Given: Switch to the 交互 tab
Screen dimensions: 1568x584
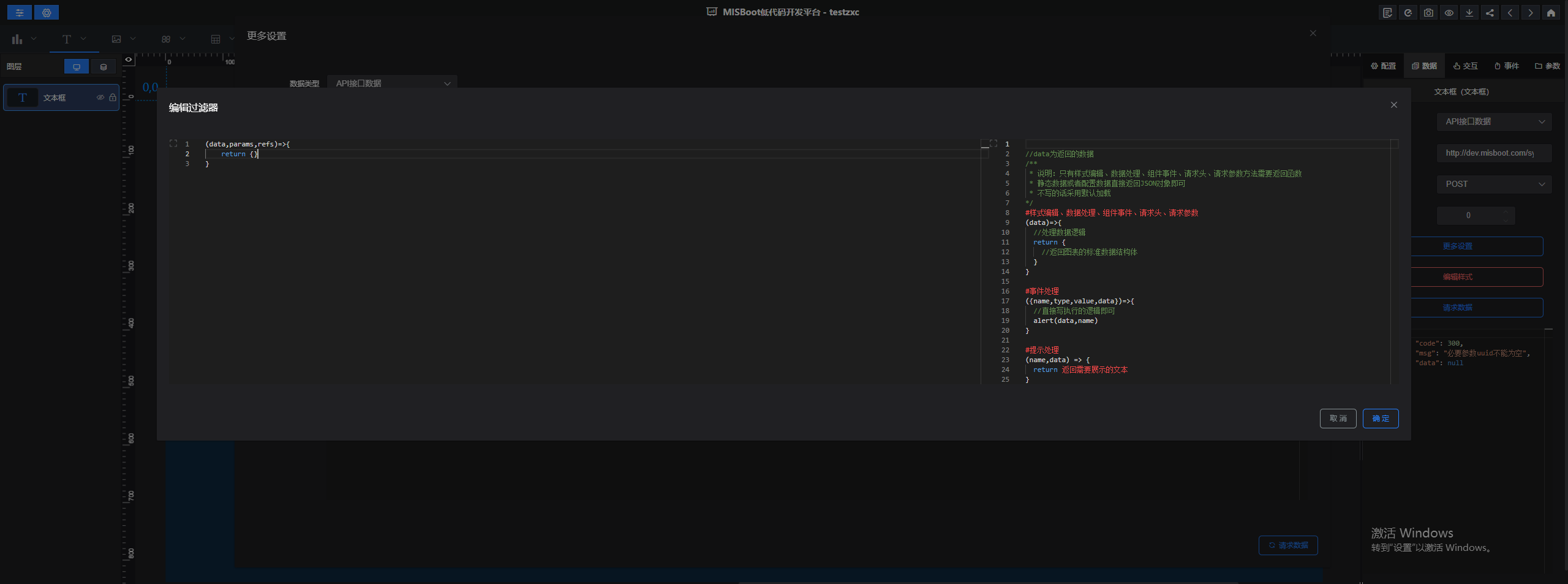Looking at the screenshot, I should [x=1466, y=66].
